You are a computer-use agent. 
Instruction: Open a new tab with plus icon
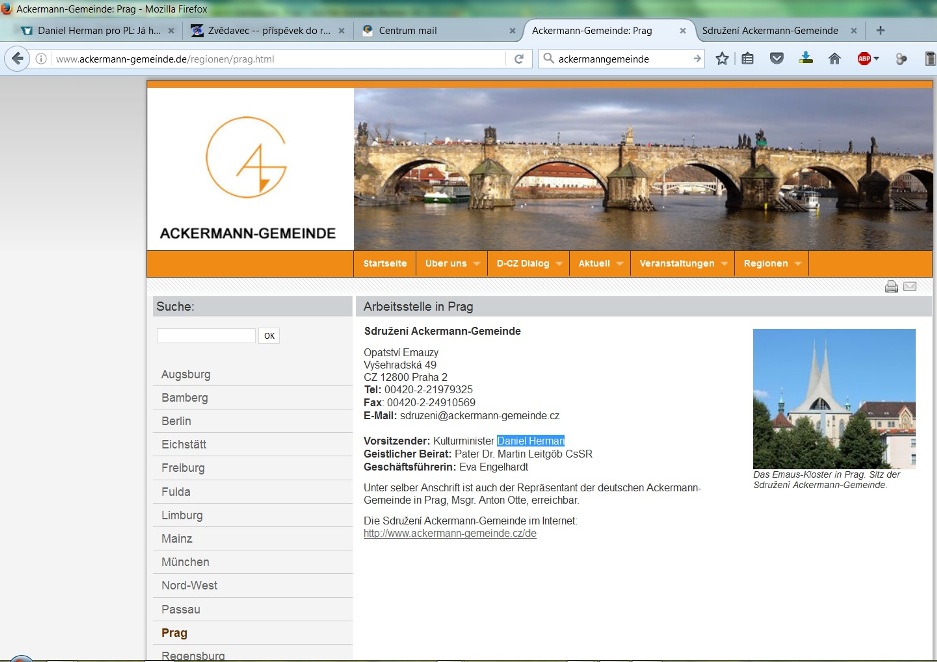coord(880,30)
